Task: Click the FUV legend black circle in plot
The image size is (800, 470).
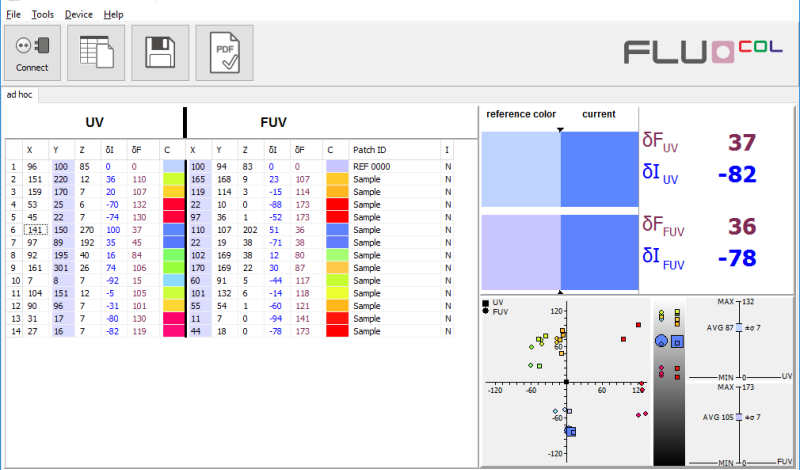Action: pyautogui.click(x=485, y=311)
